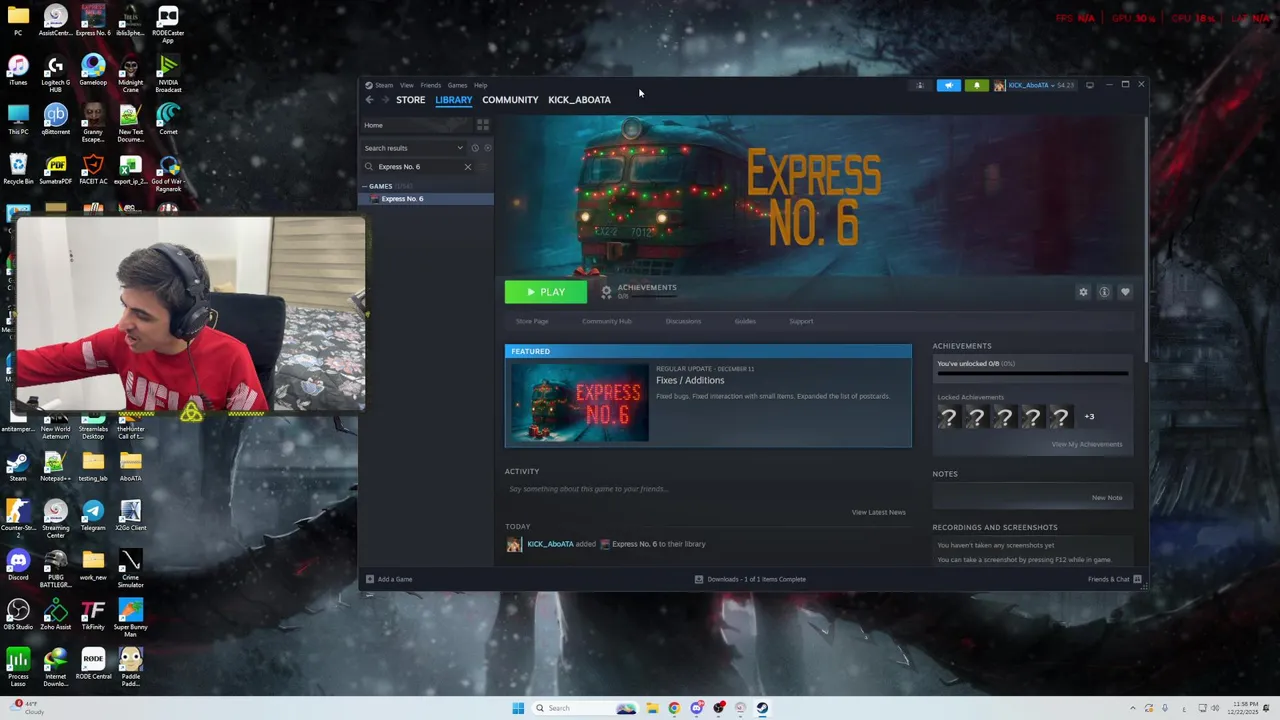Click the activity comment input field

(x=707, y=489)
